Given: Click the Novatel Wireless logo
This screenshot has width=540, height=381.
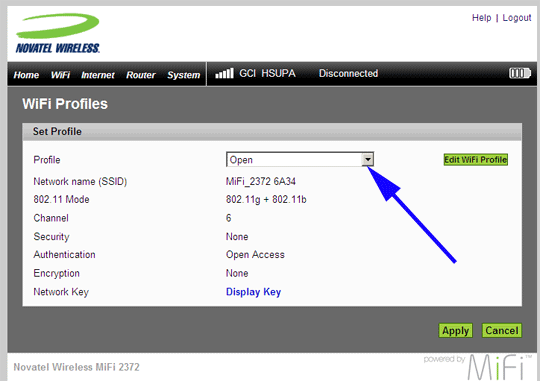Looking at the screenshot, I should tap(58, 33).
